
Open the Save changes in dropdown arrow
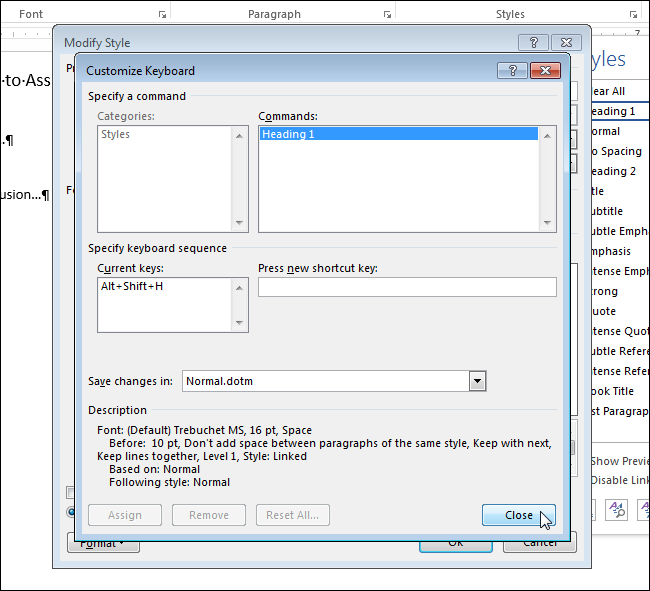pyautogui.click(x=477, y=381)
